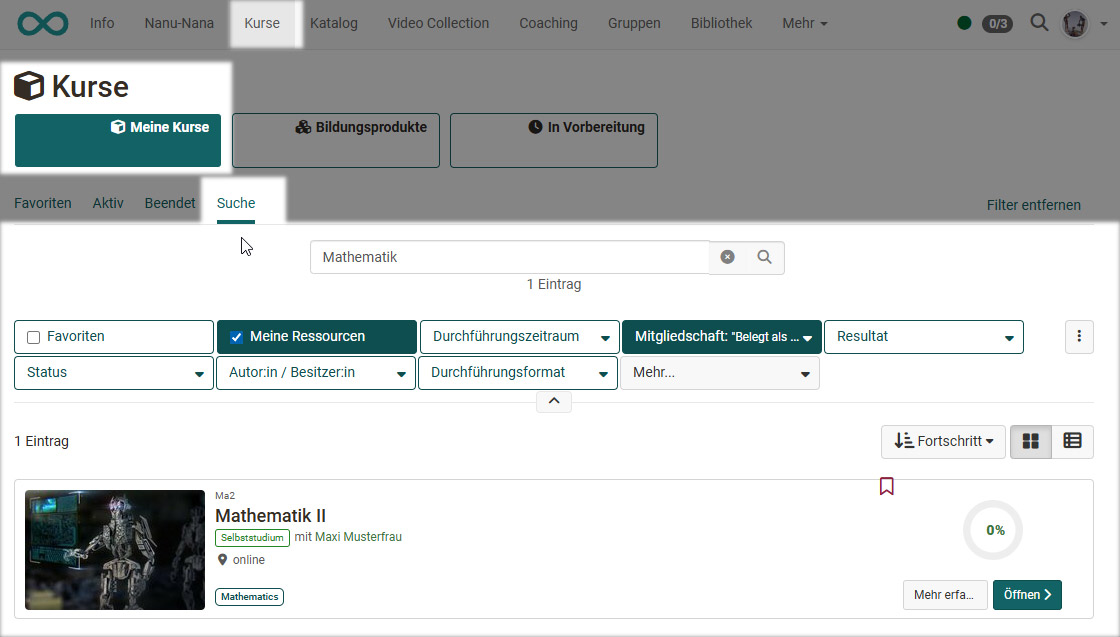Run search with the magnifier button
Screen dimensions: 1120x637
point(765,257)
